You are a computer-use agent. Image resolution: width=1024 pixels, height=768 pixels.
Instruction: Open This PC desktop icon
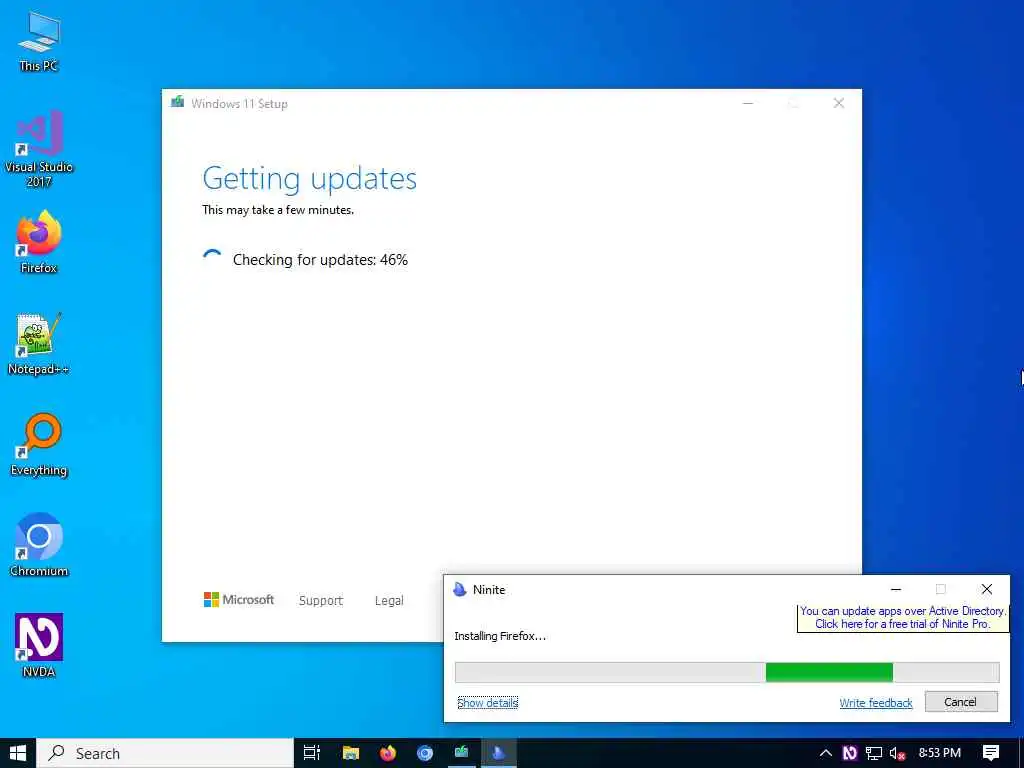pyautogui.click(x=39, y=40)
